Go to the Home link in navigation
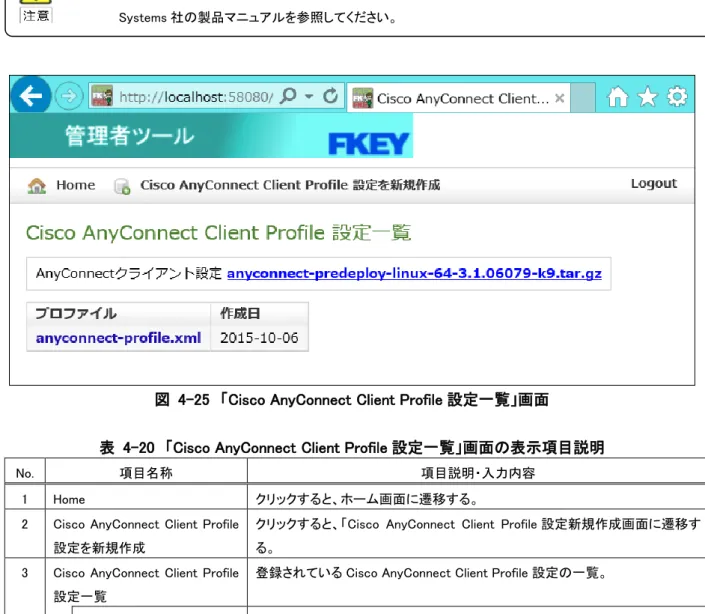This screenshot has height=614, width=705. (76, 185)
